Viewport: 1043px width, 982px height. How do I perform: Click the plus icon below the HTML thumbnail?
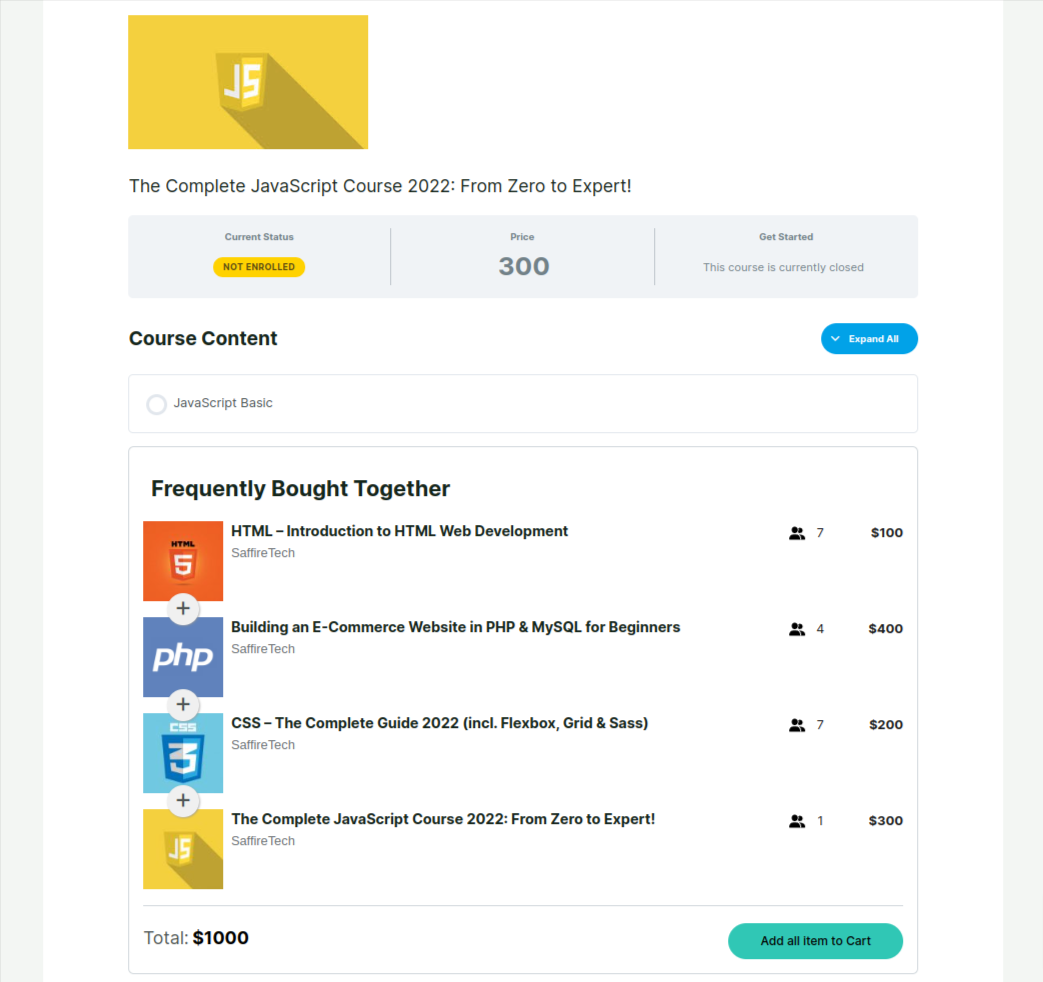[x=183, y=608]
